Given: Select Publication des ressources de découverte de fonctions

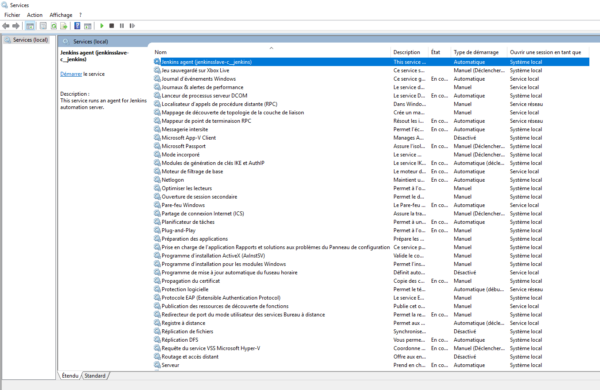Looking at the screenshot, I should pyautogui.click(x=371, y=306).
